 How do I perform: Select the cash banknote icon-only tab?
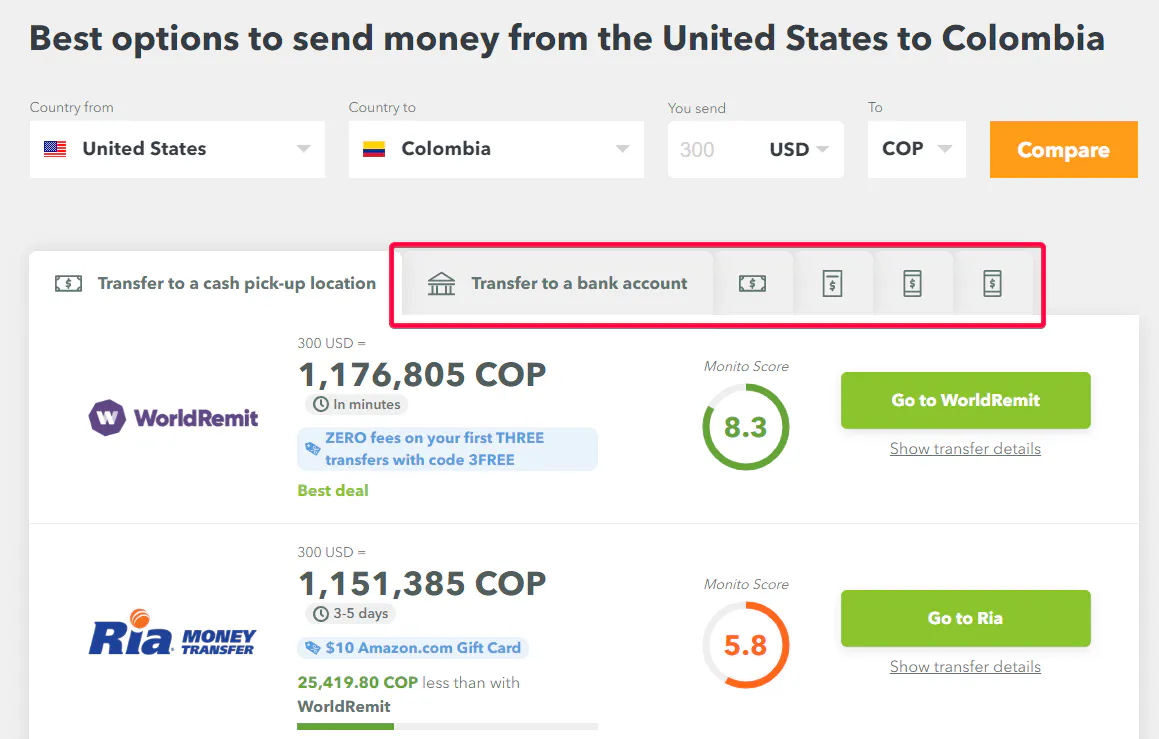[x=752, y=284]
